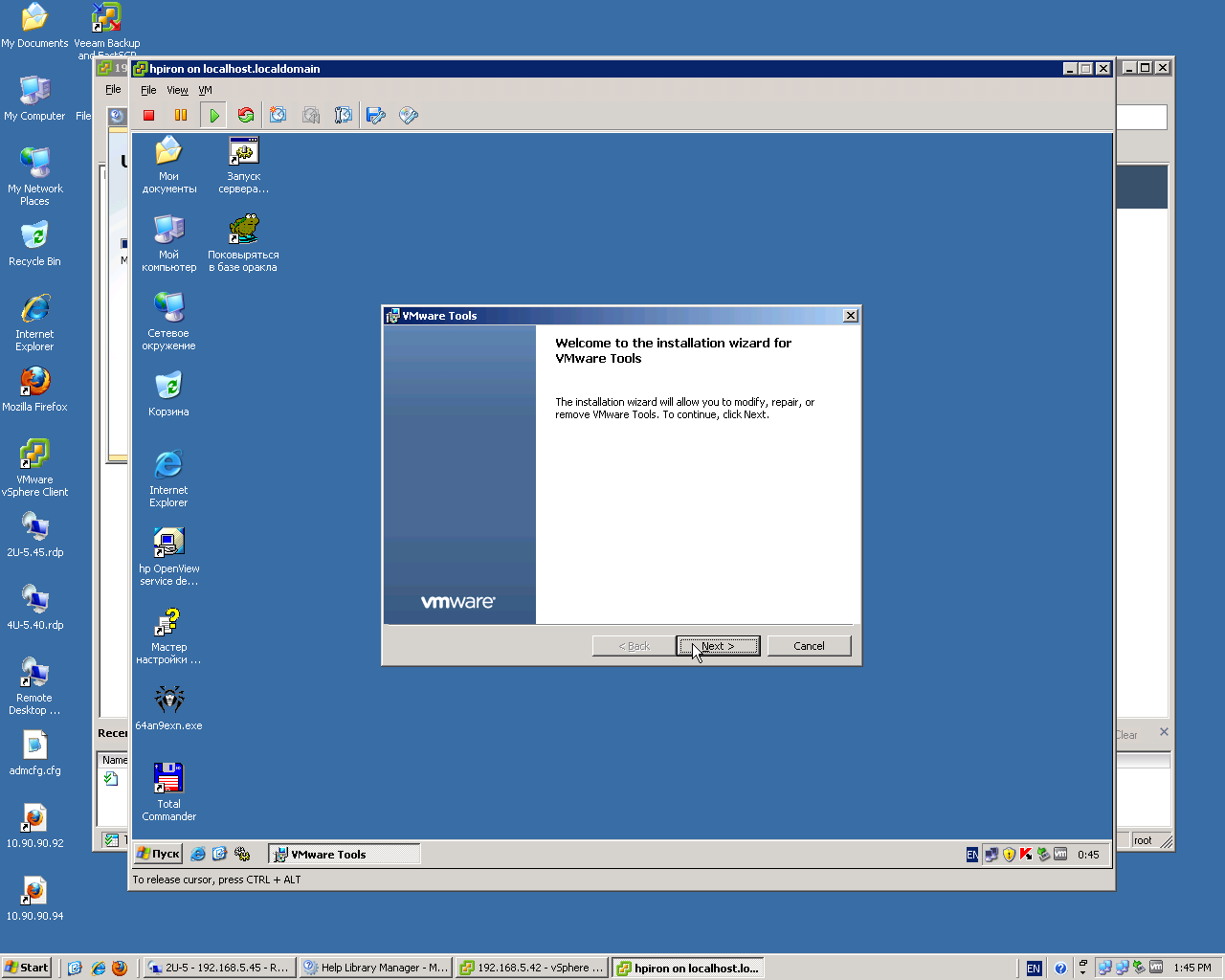
Task: Select the 4U-5.40.rdp desktop file
Action: [34, 608]
